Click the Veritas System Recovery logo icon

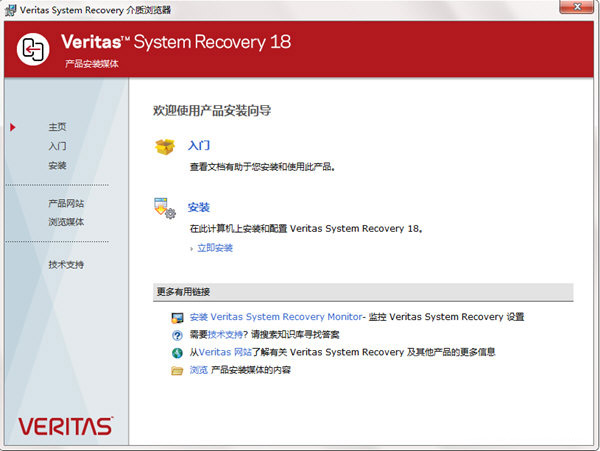point(33,49)
